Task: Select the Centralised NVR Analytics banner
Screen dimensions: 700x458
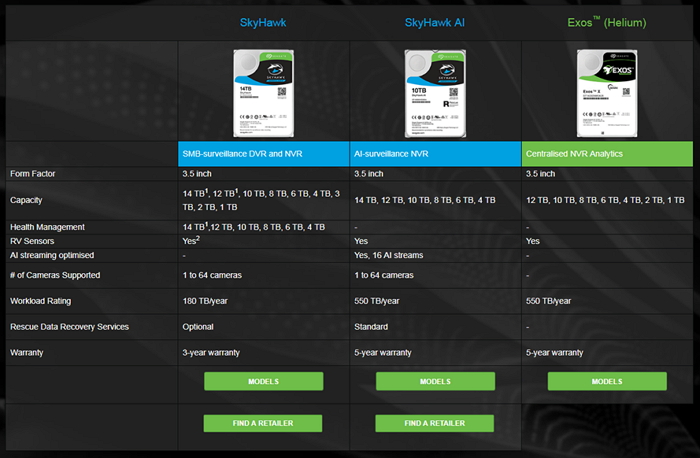Action: pyautogui.click(x=607, y=154)
